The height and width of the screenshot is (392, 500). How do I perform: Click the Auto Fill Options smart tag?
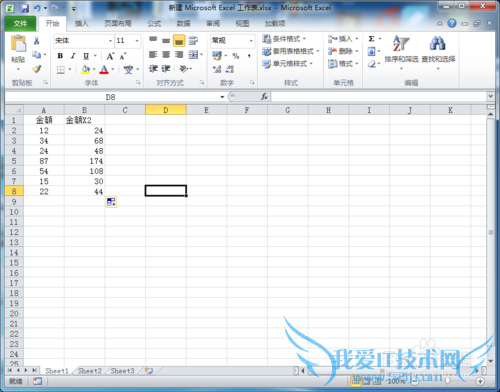pyautogui.click(x=111, y=202)
